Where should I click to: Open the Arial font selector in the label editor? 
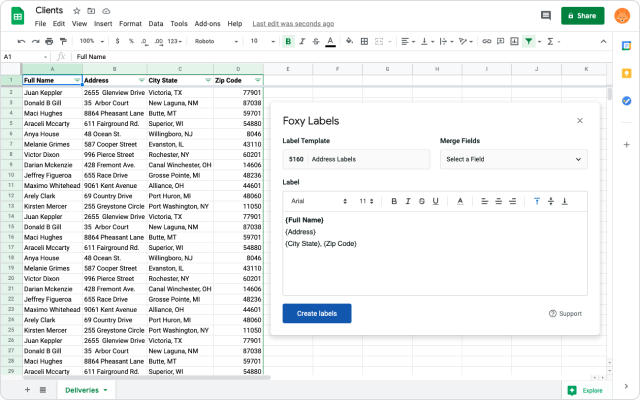click(319, 201)
